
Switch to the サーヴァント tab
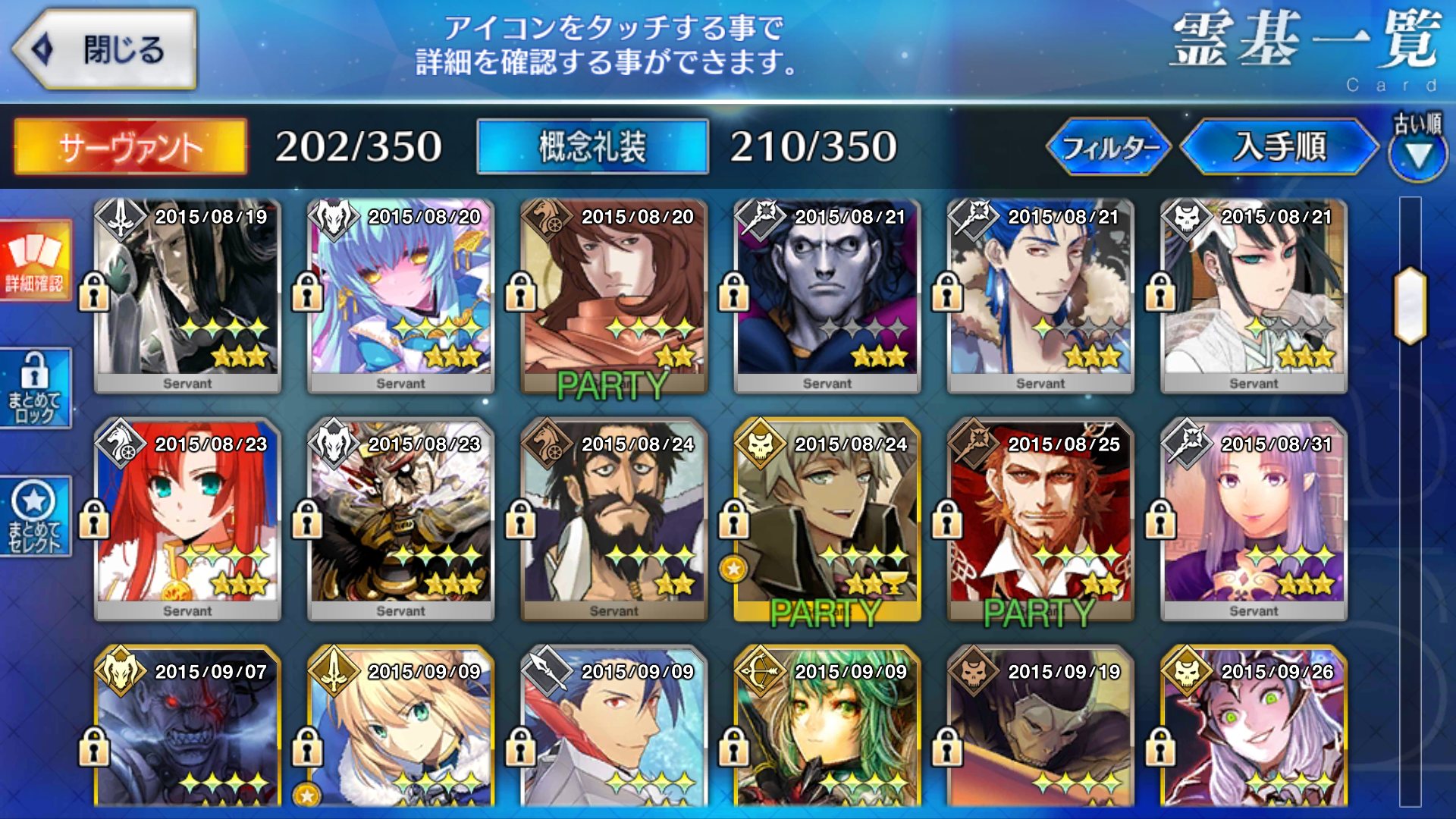pyautogui.click(x=130, y=147)
